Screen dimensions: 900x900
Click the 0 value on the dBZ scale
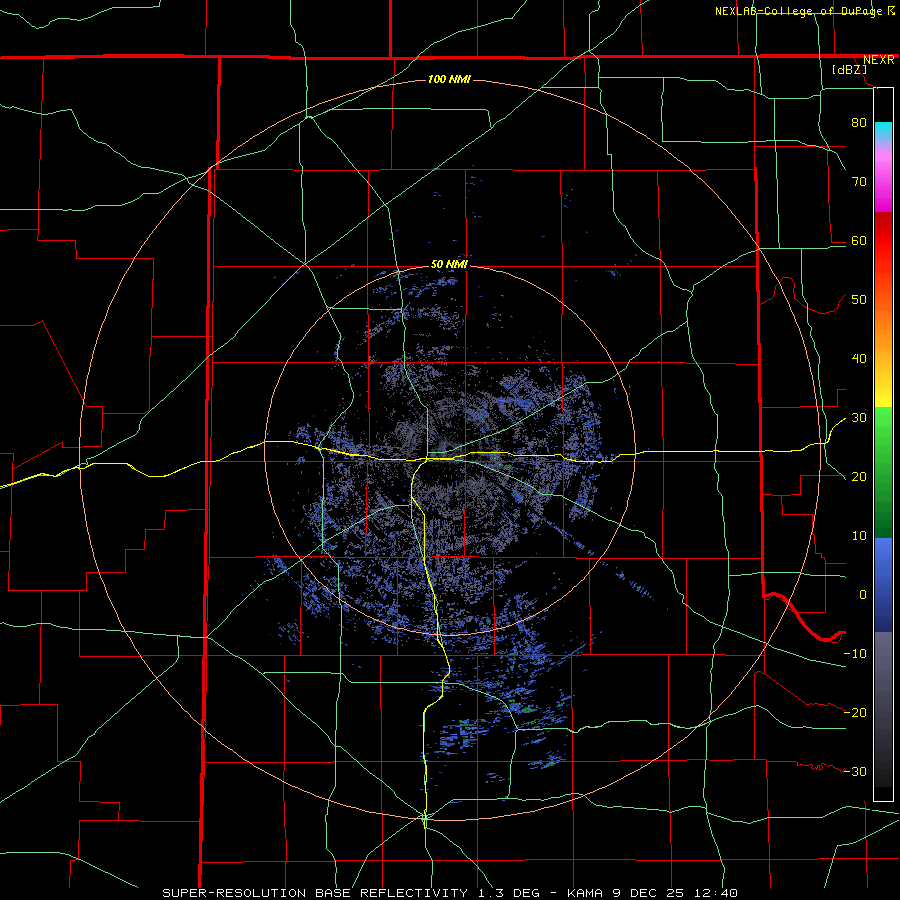[x=863, y=595]
